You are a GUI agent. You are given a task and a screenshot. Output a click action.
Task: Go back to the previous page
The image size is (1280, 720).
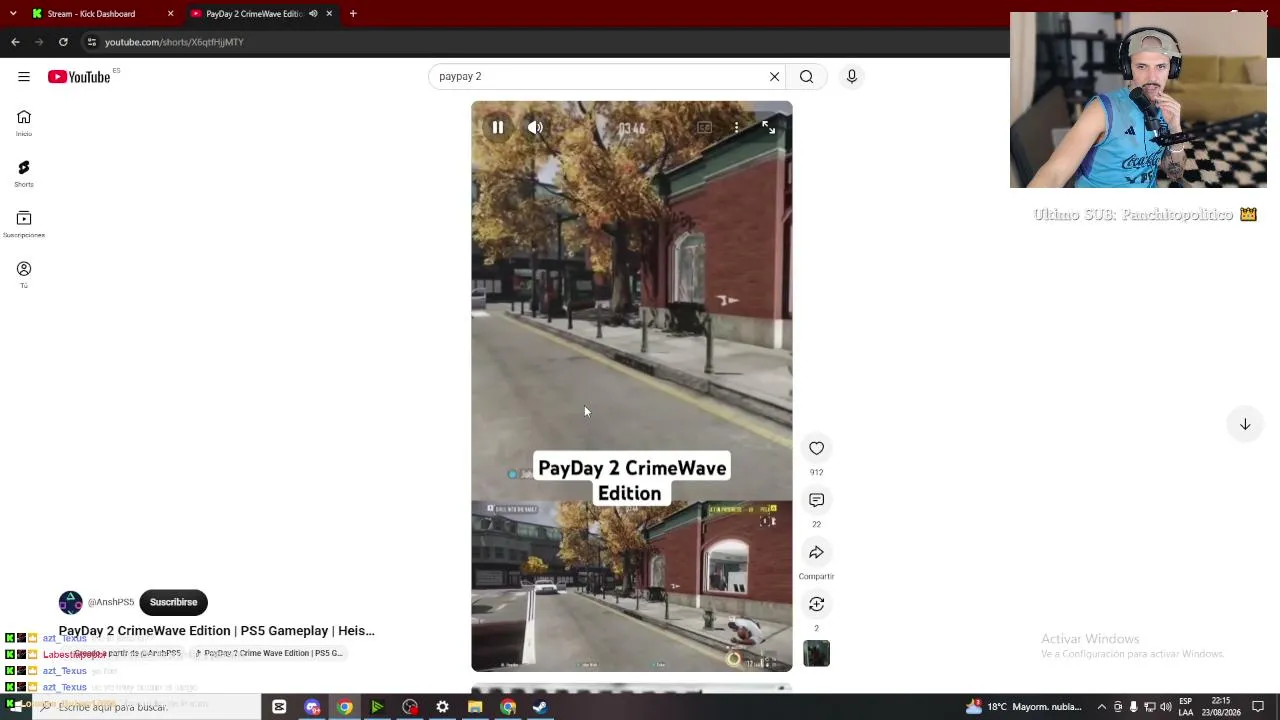click(x=15, y=42)
